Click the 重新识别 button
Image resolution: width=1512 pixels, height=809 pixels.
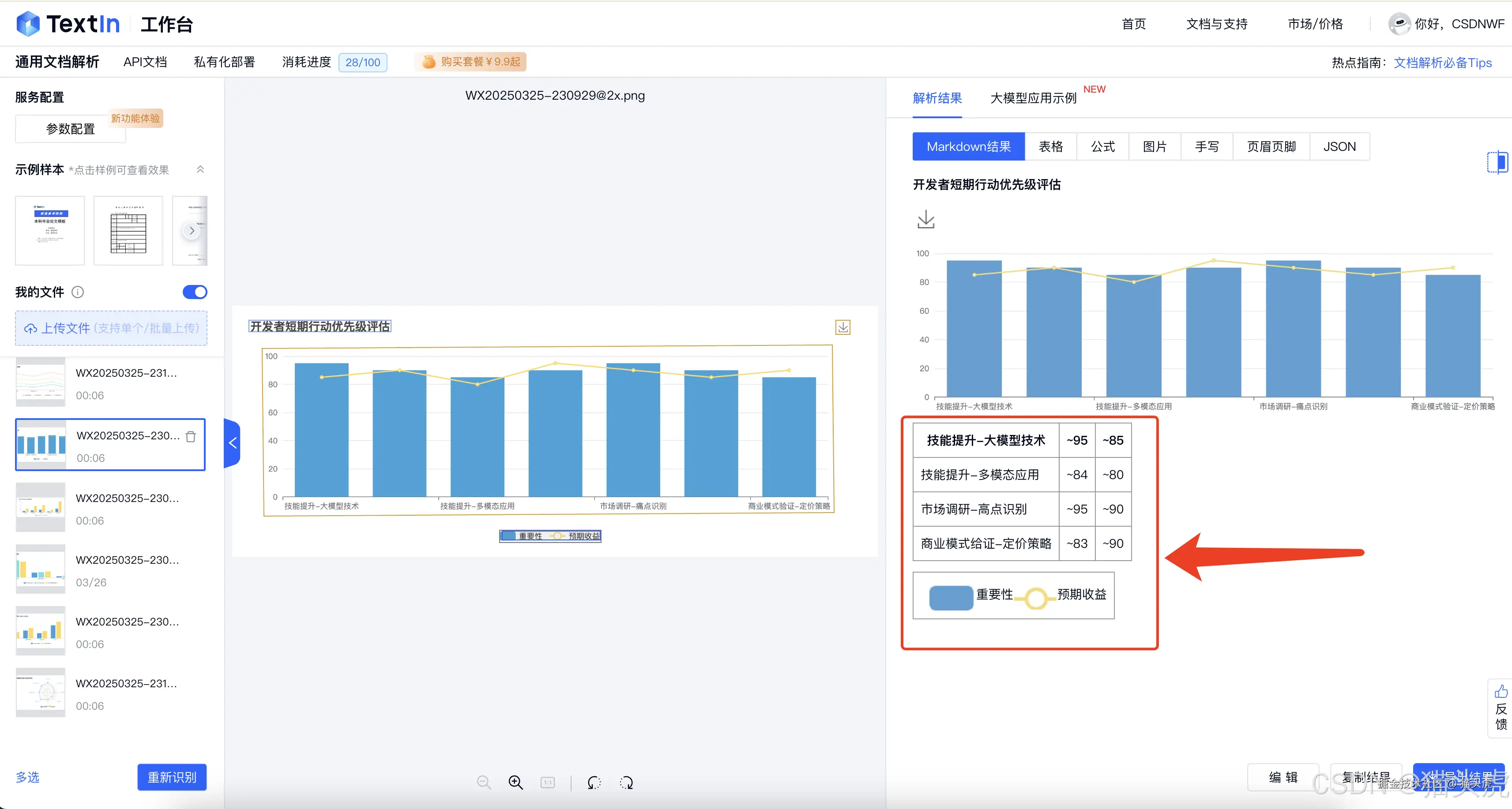(171, 777)
